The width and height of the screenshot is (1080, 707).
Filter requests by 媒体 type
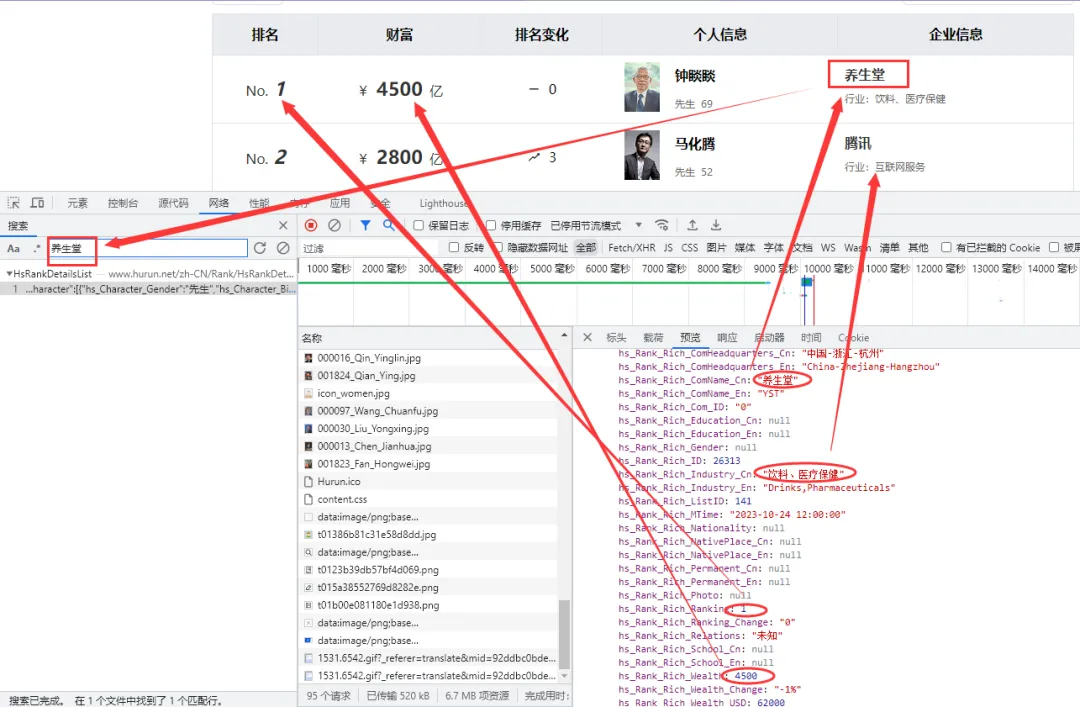pos(745,247)
